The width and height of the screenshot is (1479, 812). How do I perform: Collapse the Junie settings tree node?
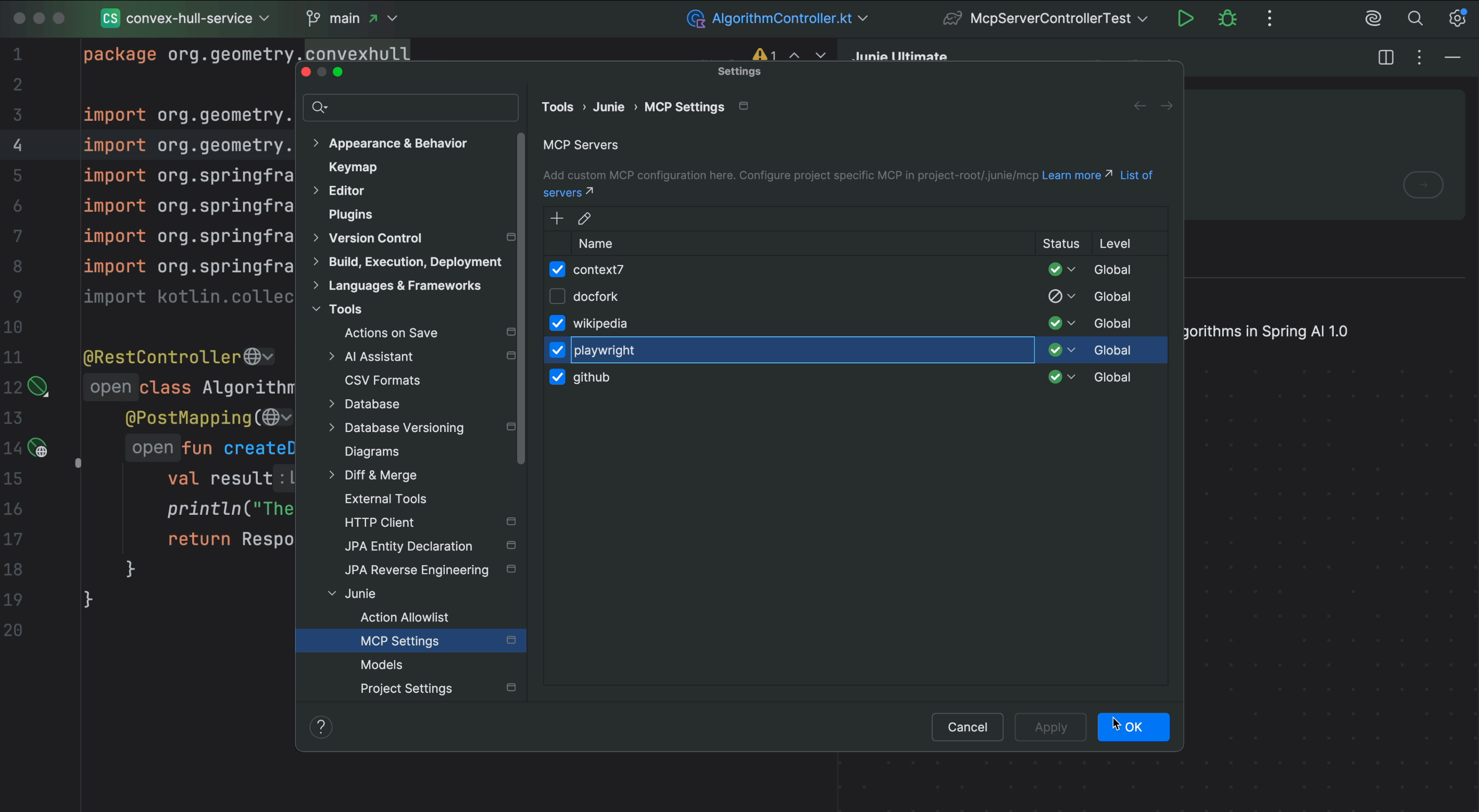[x=332, y=593]
